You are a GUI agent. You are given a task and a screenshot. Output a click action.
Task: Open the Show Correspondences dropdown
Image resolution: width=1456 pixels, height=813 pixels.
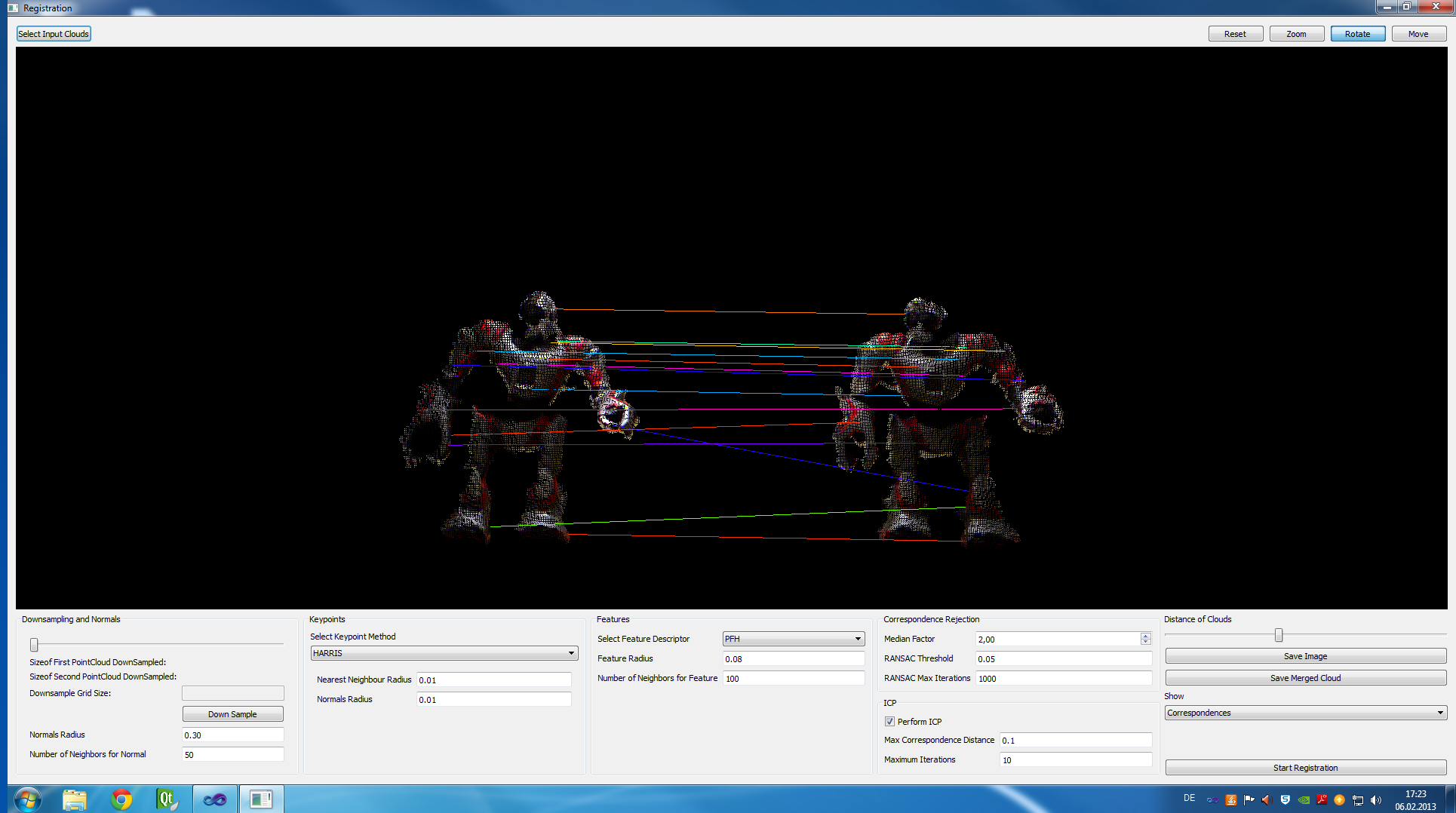point(1305,713)
